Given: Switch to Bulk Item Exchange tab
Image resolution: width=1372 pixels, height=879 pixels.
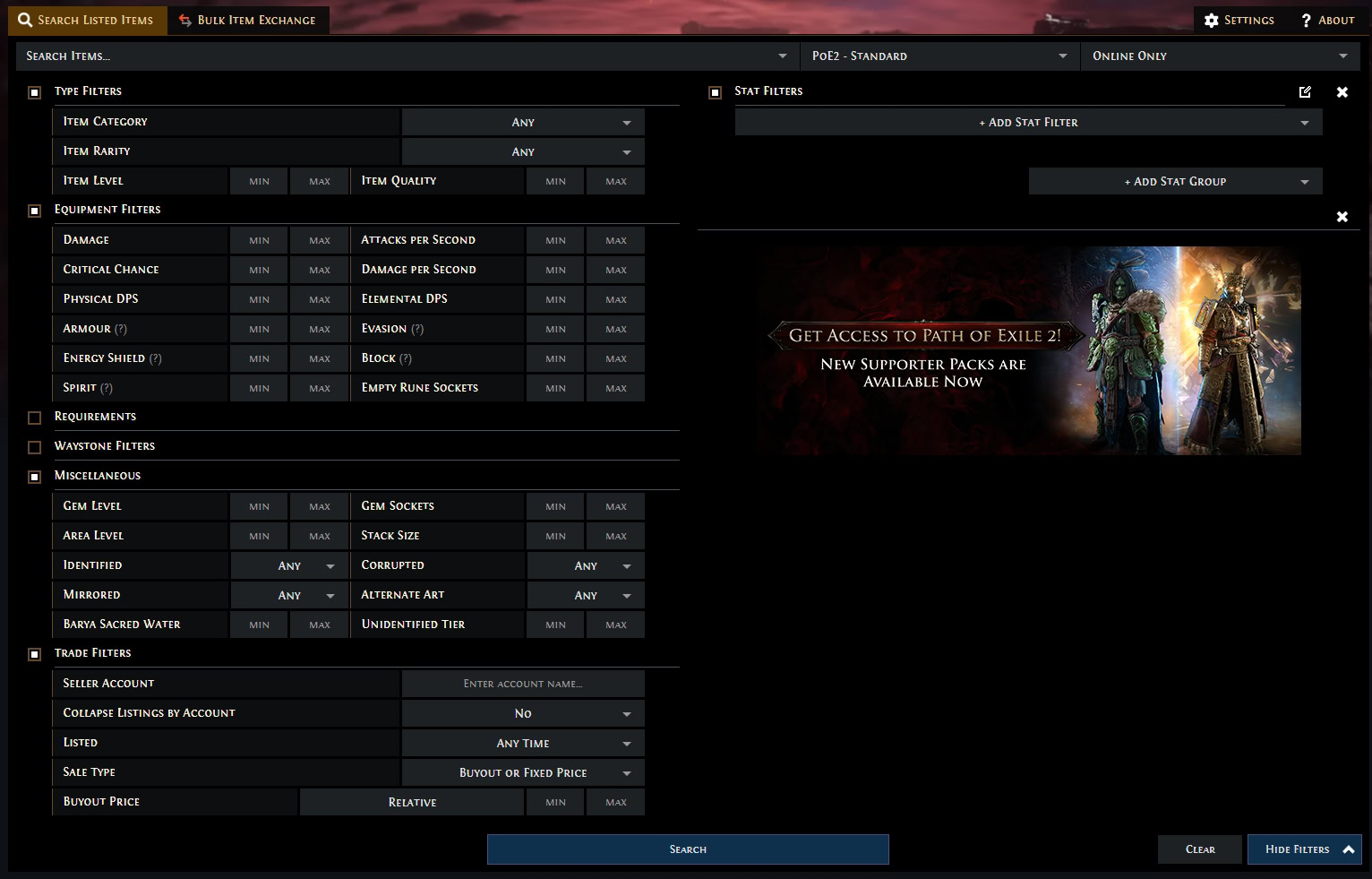Looking at the screenshot, I should [x=248, y=20].
